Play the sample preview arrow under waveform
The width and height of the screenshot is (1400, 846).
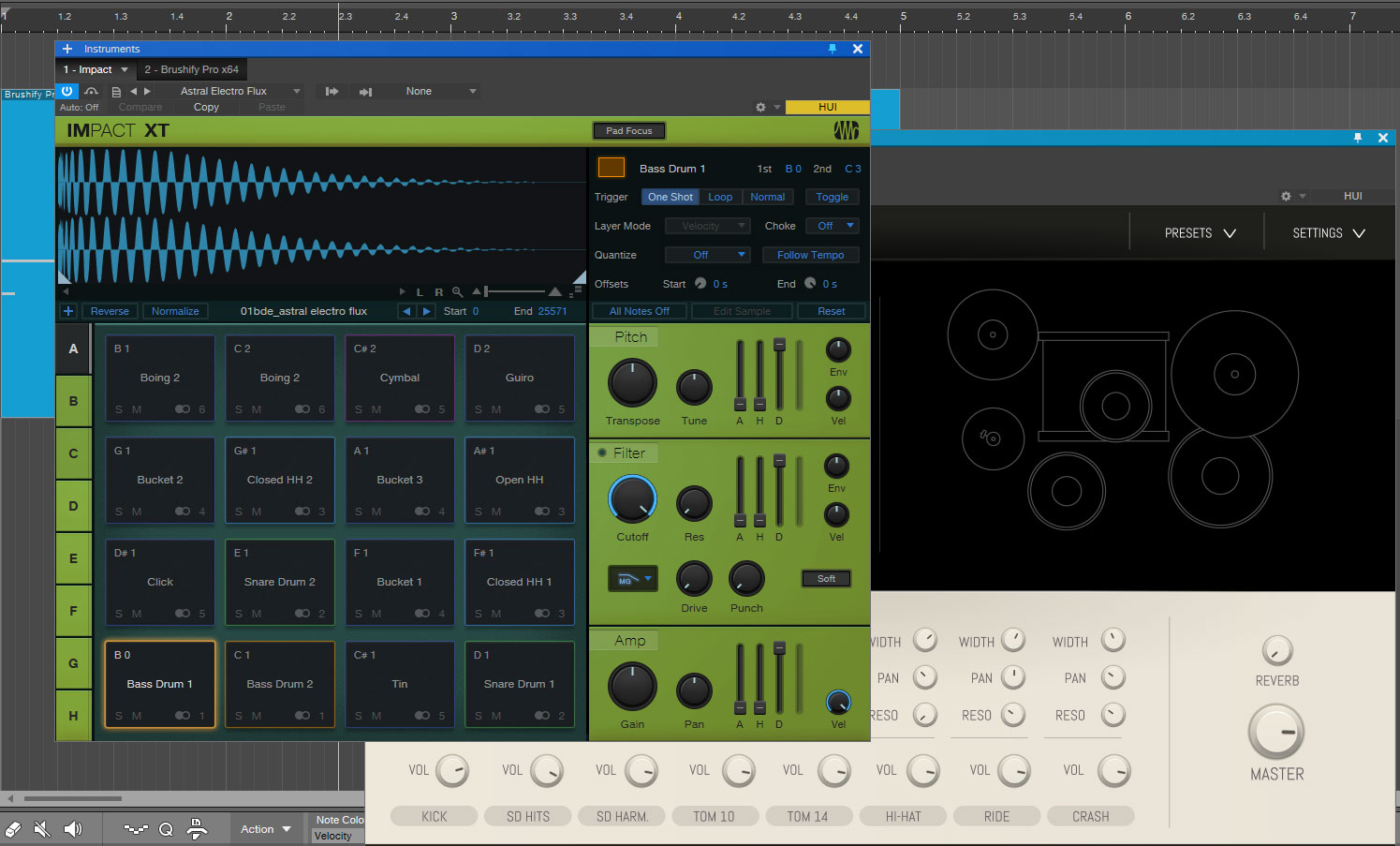[403, 292]
